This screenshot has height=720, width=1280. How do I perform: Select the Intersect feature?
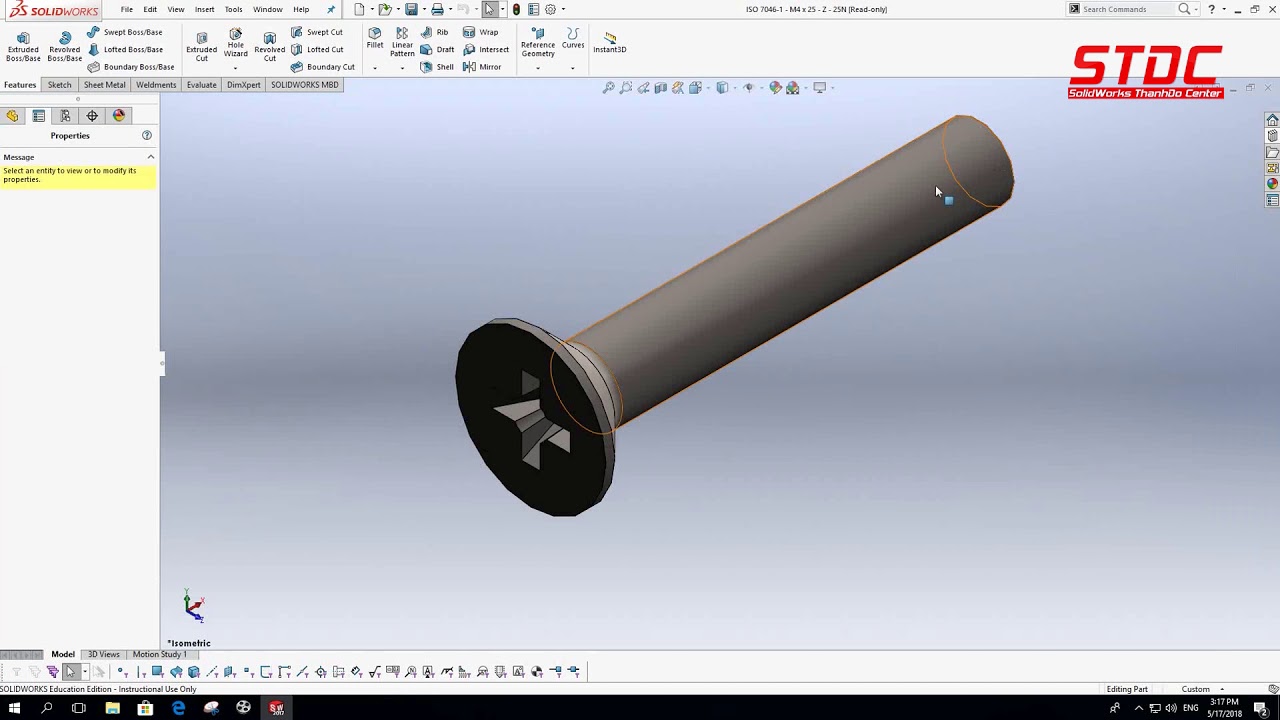coord(485,49)
